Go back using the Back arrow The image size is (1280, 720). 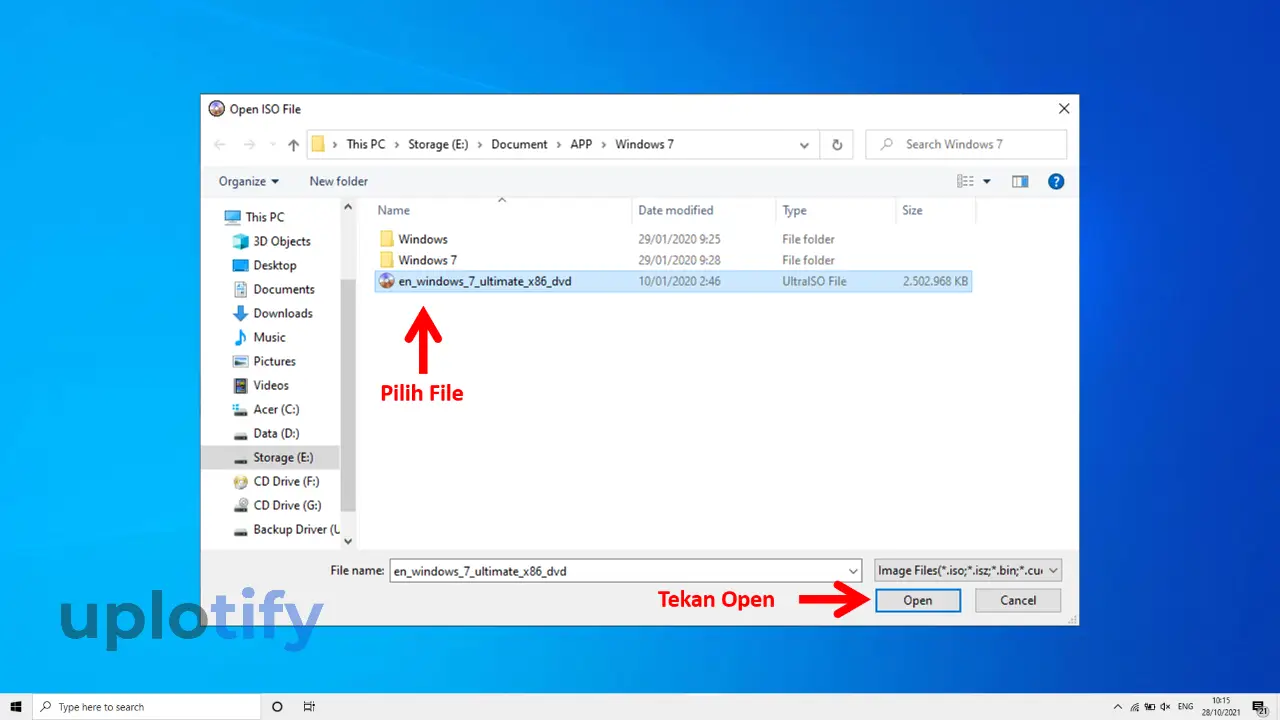[x=221, y=145]
